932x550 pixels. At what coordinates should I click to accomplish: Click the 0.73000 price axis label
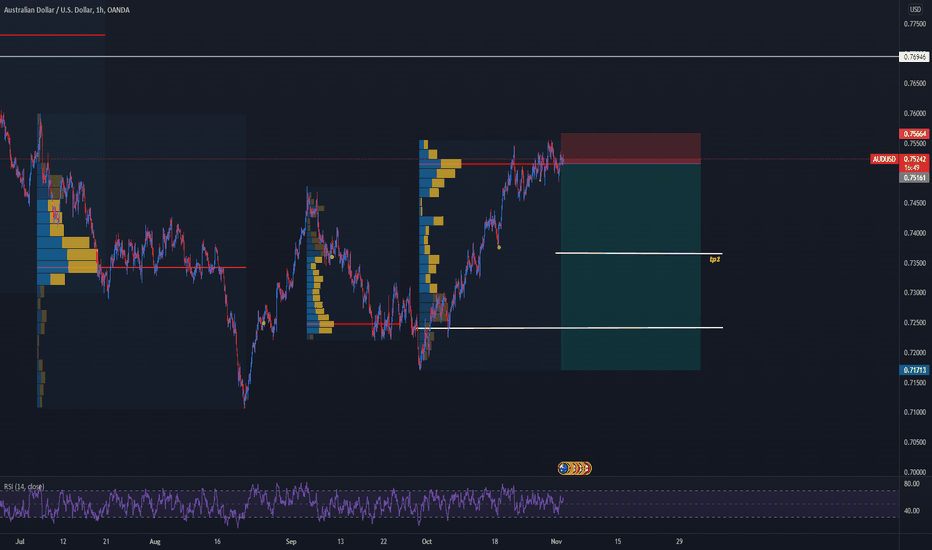coord(914,293)
